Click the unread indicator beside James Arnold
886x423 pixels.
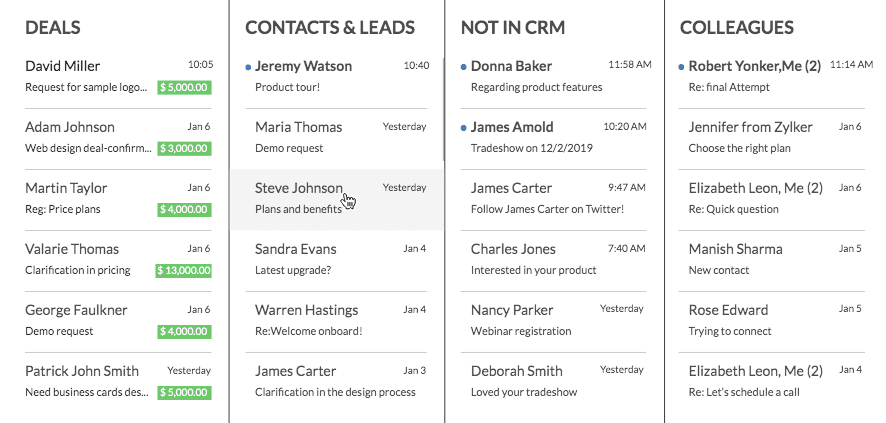[463, 128]
